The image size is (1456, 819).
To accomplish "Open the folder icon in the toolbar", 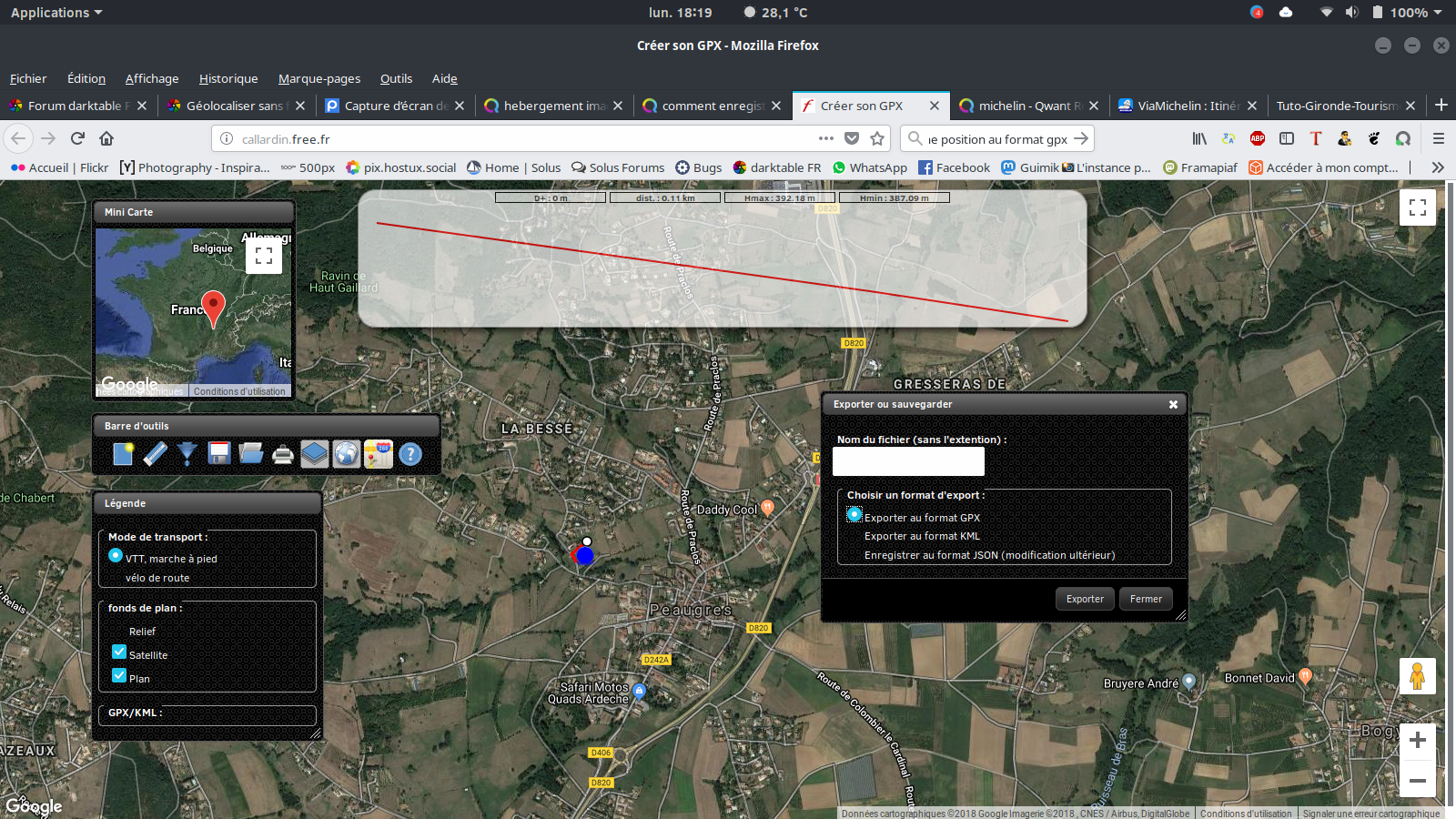I will coord(251,453).
